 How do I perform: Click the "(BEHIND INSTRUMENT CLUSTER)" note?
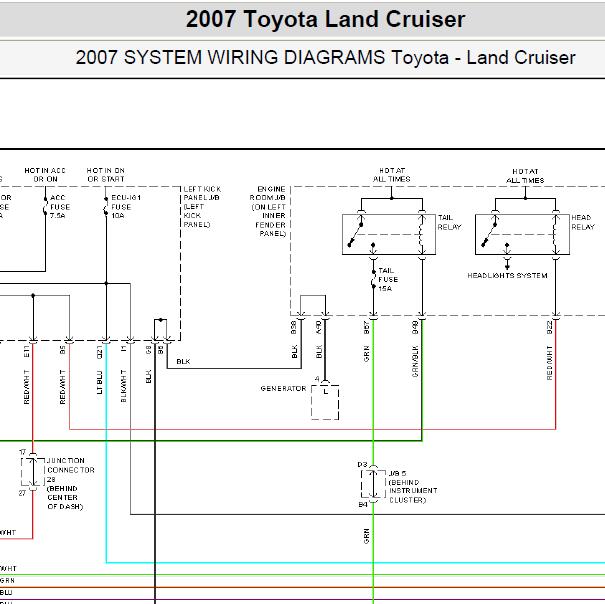tap(413, 491)
